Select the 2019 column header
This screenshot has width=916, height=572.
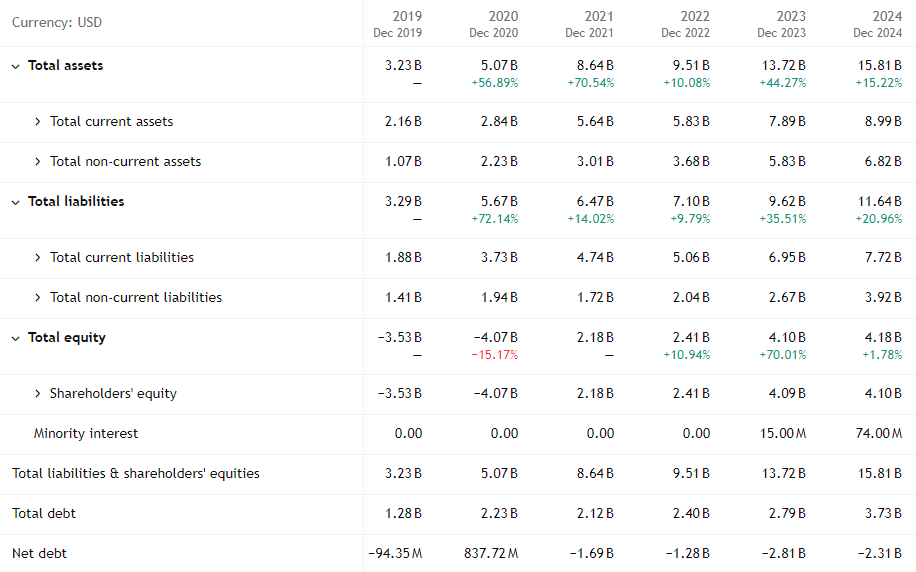point(406,16)
